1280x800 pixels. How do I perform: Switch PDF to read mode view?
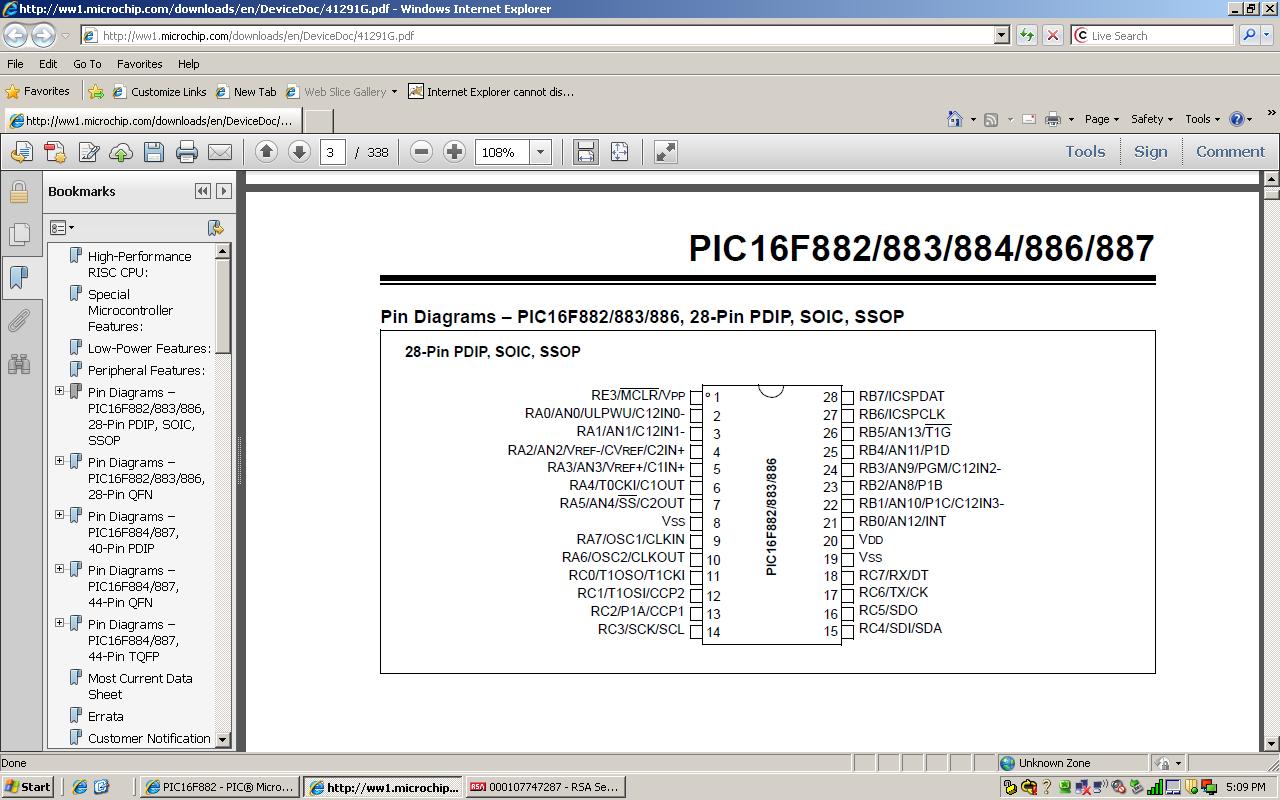[665, 152]
